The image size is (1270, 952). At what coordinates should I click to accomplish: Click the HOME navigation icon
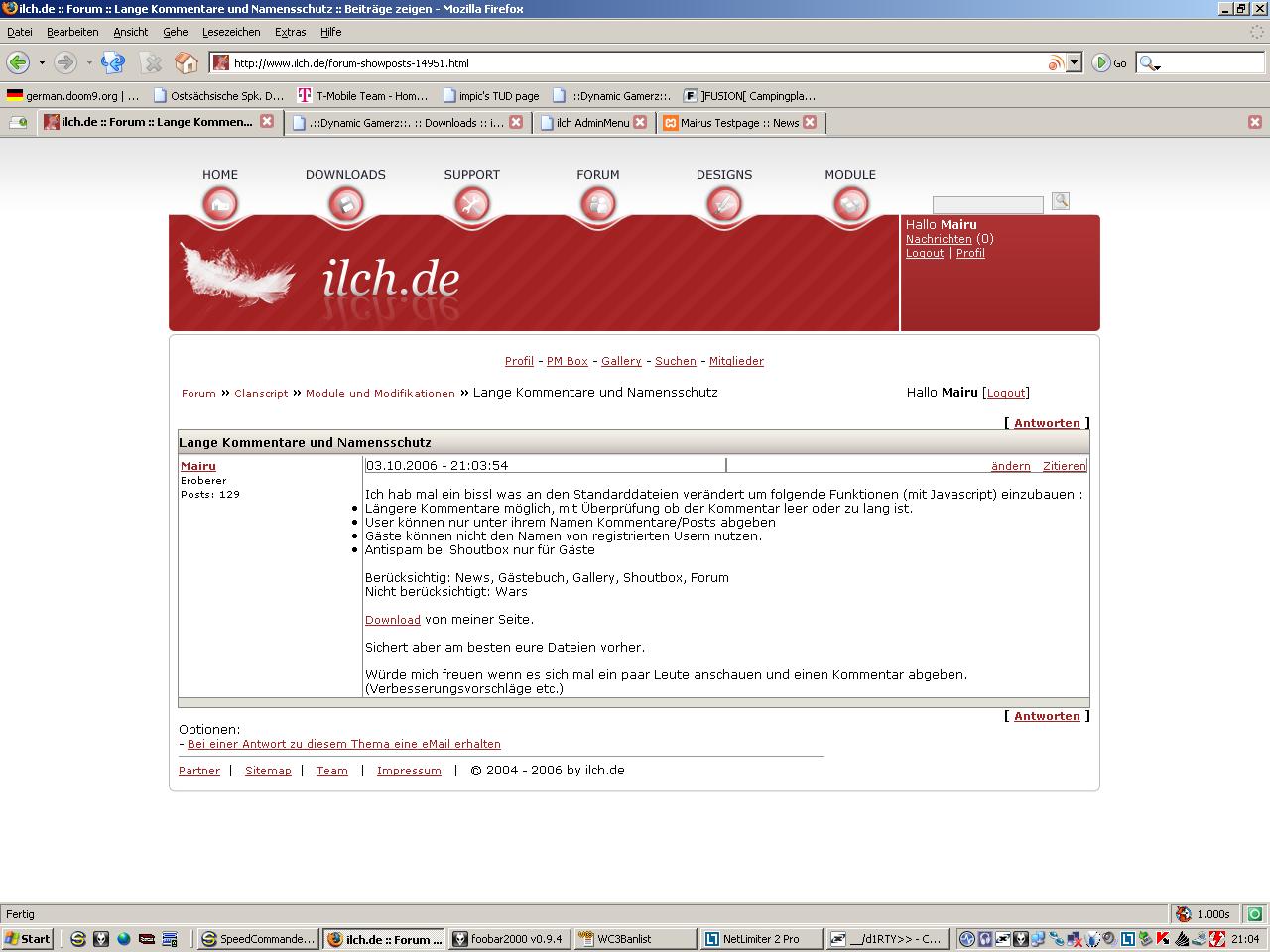(x=220, y=205)
